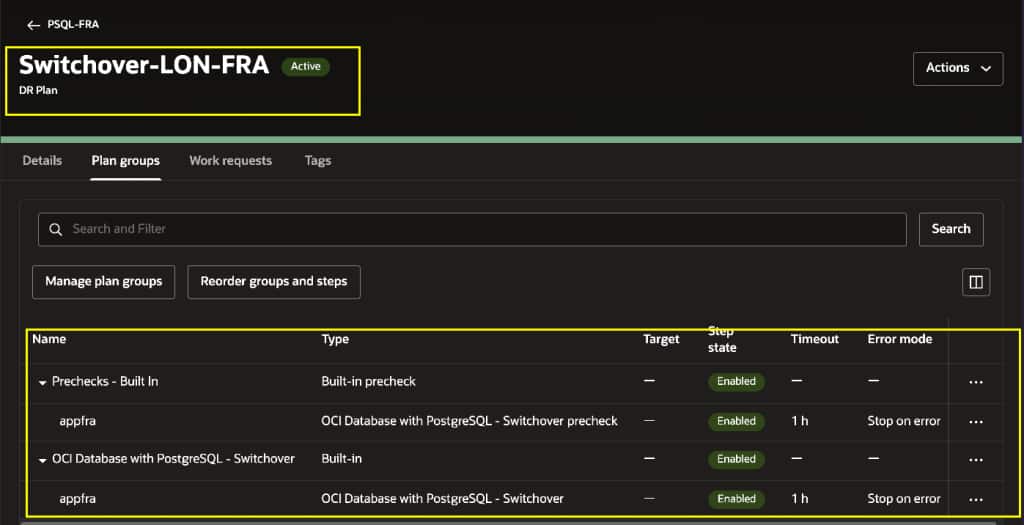Switch to the Details tab

(42, 161)
